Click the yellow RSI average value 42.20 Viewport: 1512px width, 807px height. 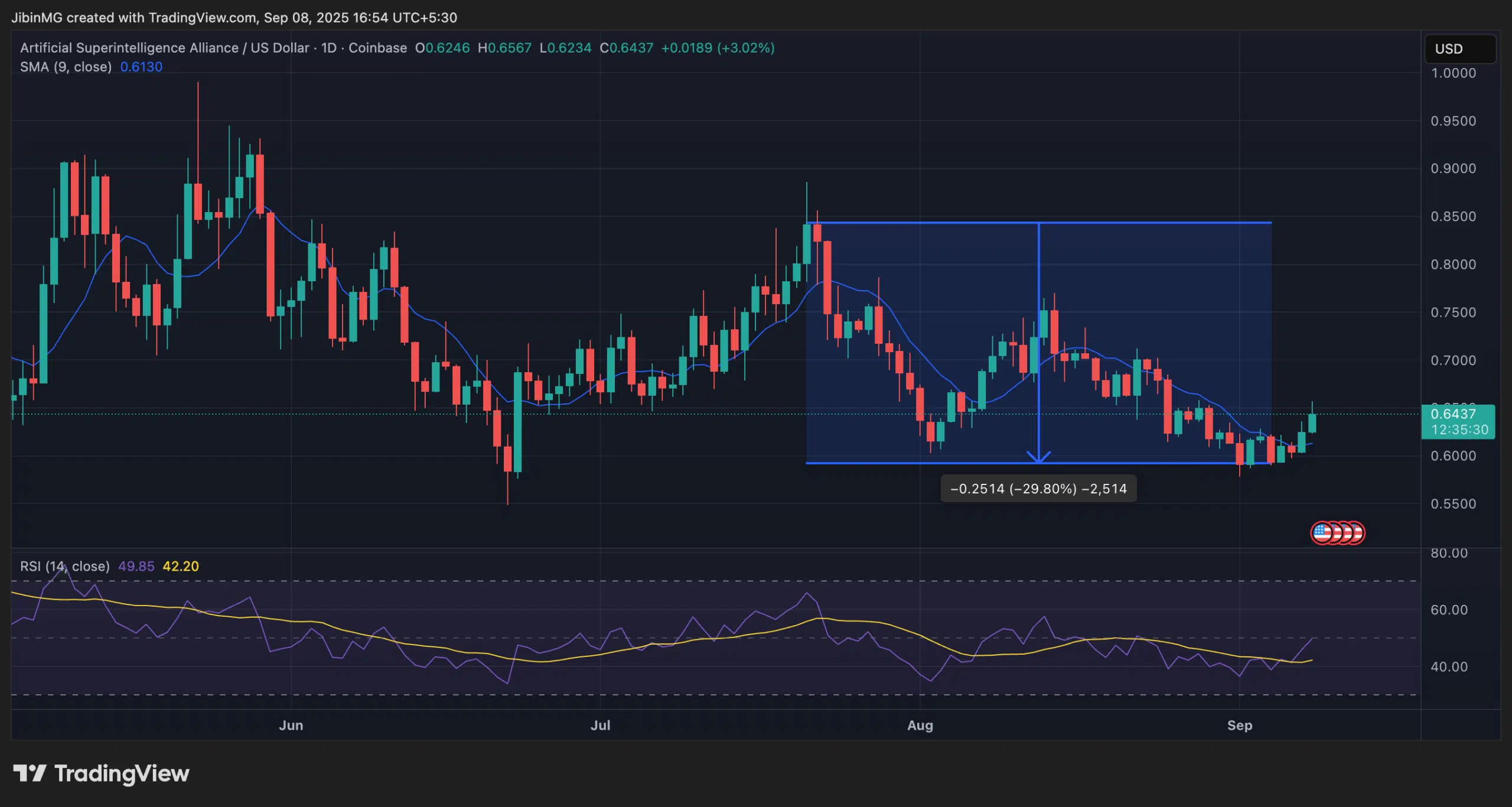(181, 567)
